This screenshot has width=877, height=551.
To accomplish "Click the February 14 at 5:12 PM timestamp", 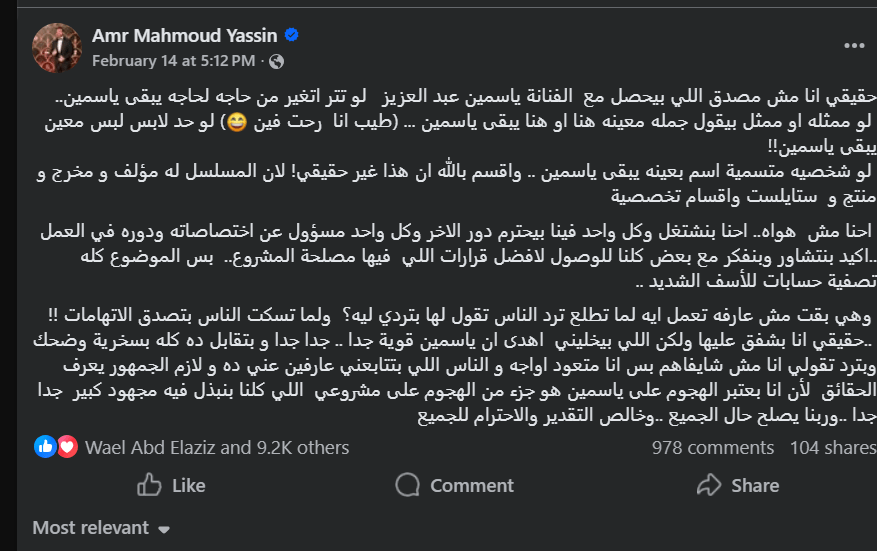I will 173,60.
